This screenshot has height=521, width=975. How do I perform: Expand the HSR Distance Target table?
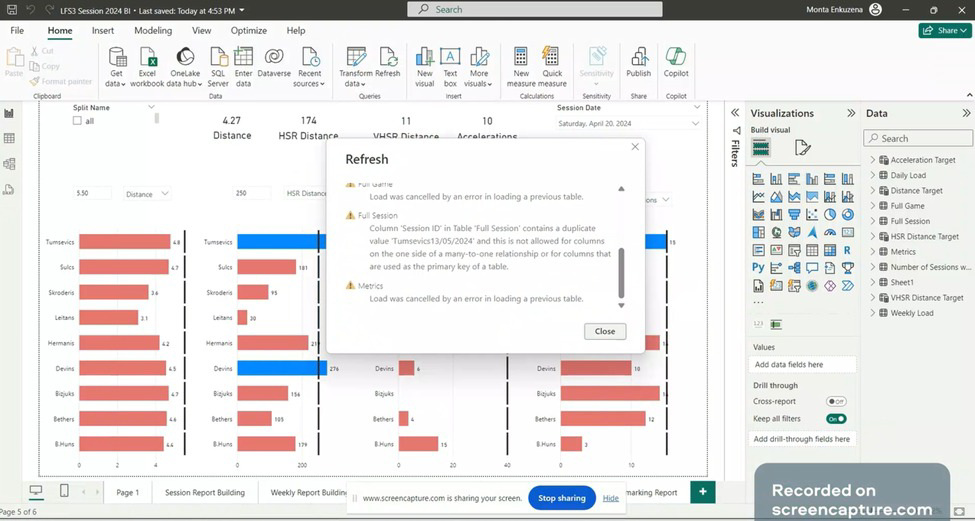tap(872, 236)
